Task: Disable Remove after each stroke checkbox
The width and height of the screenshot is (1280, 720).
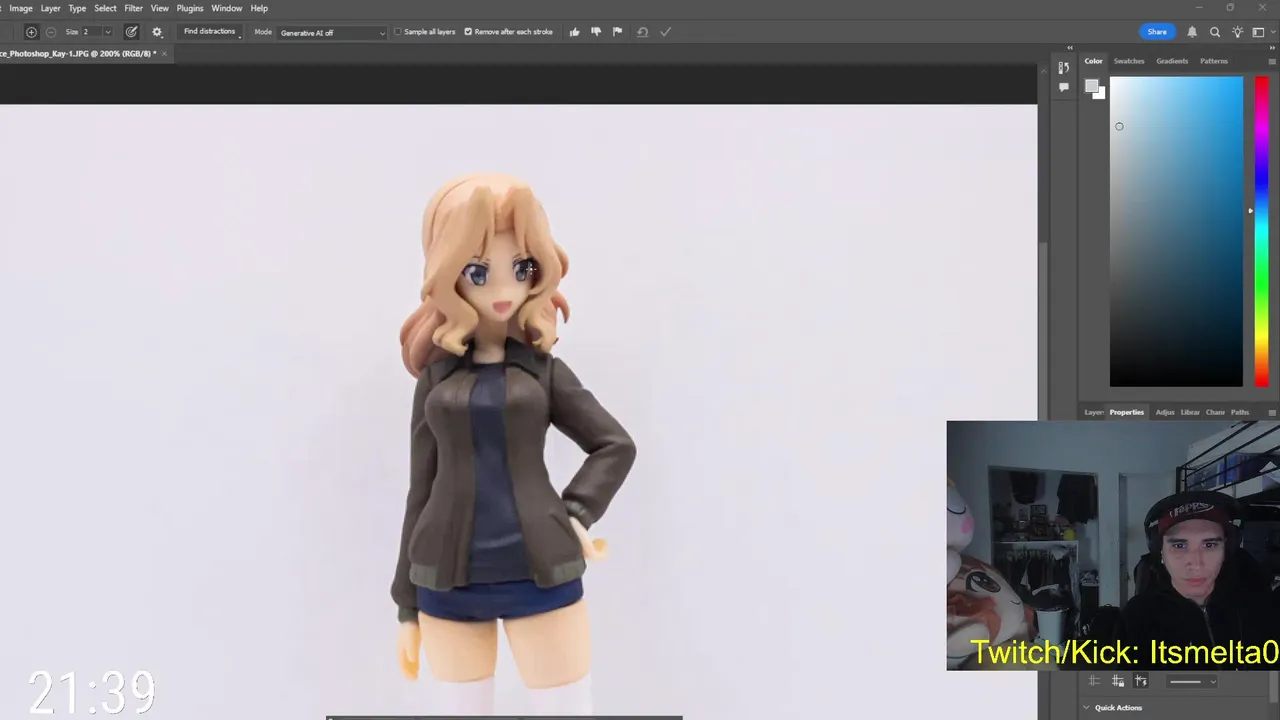Action: 468,32
